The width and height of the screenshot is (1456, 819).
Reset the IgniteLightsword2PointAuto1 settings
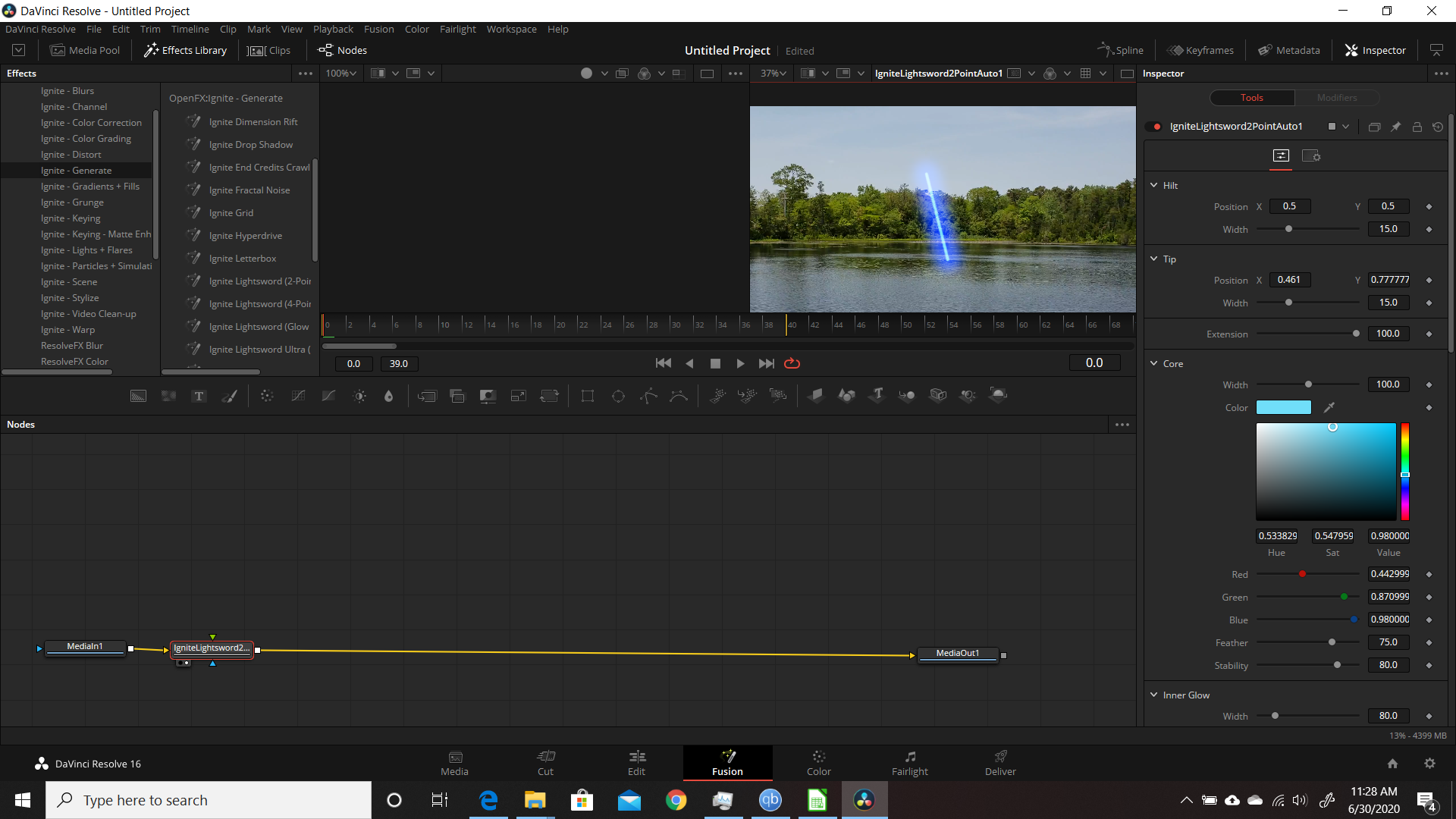(1438, 127)
